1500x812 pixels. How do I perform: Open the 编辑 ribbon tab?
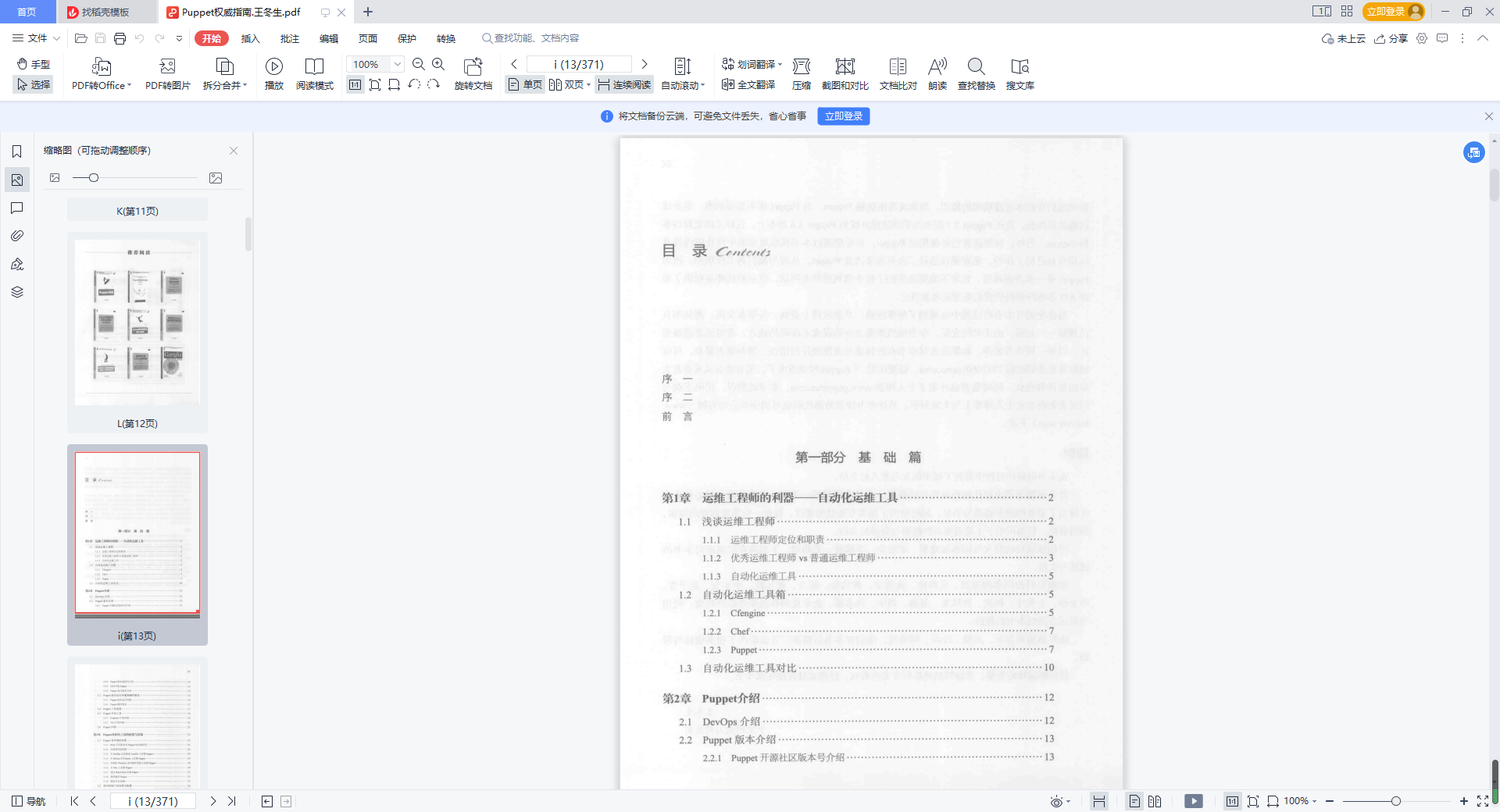click(x=328, y=38)
